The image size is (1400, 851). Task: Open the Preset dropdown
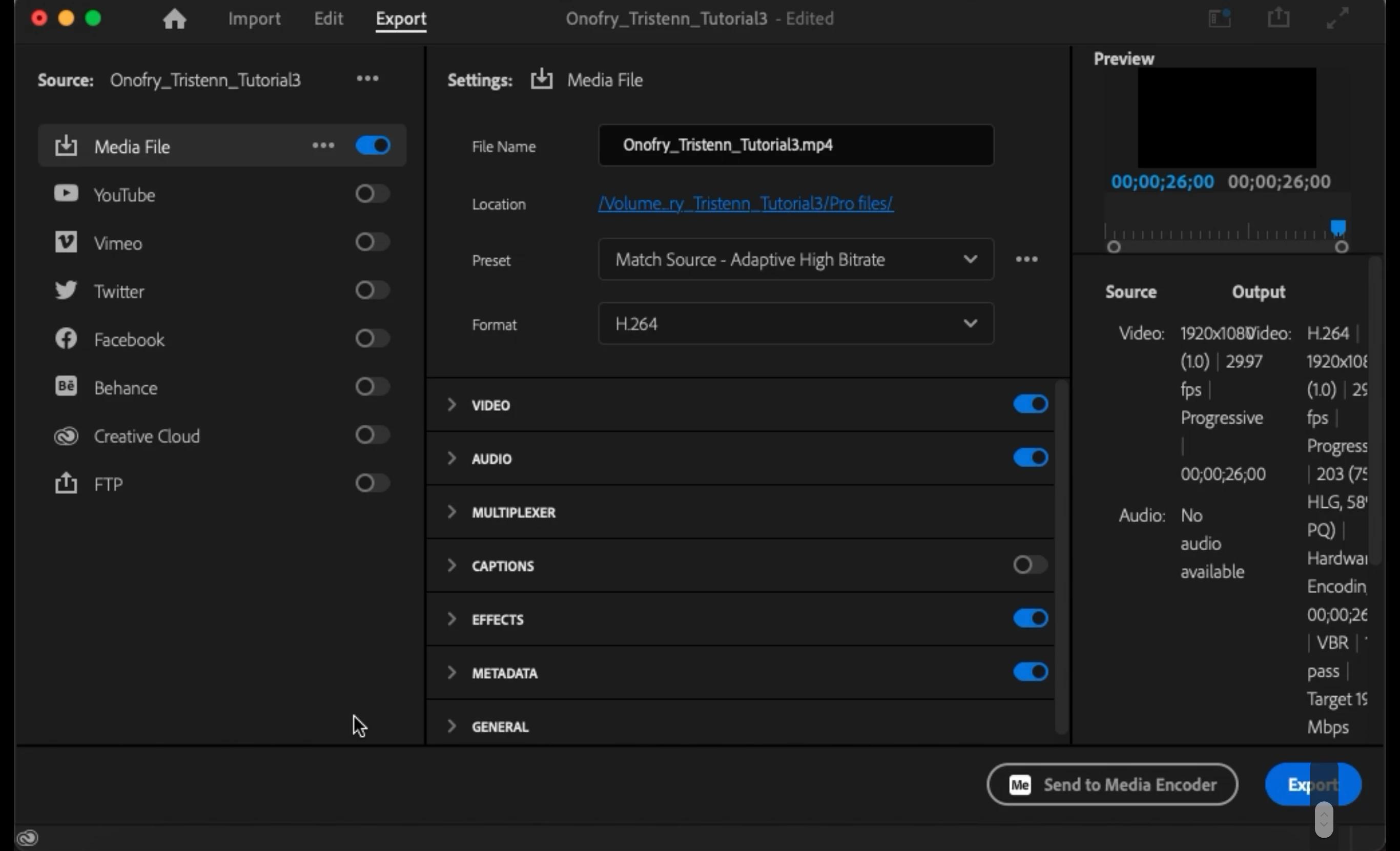[x=795, y=260]
